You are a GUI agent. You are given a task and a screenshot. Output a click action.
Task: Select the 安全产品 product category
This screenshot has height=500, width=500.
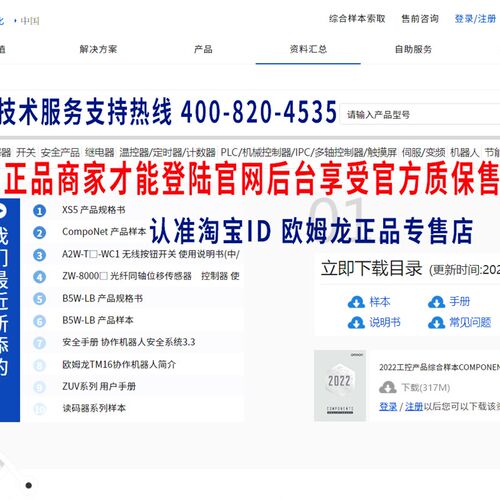(x=60, y=153)
